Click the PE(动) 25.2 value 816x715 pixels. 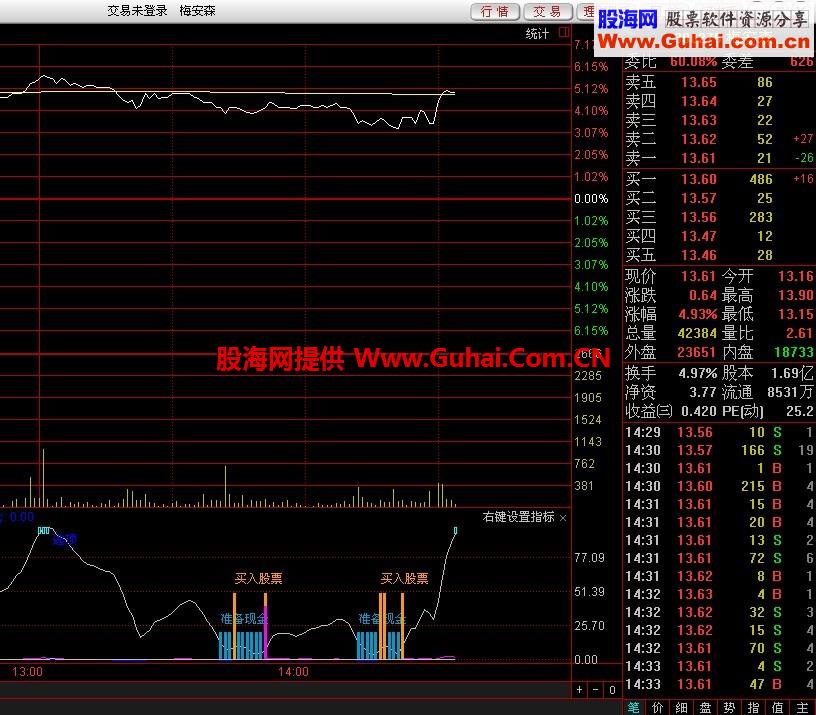[800, 411]
